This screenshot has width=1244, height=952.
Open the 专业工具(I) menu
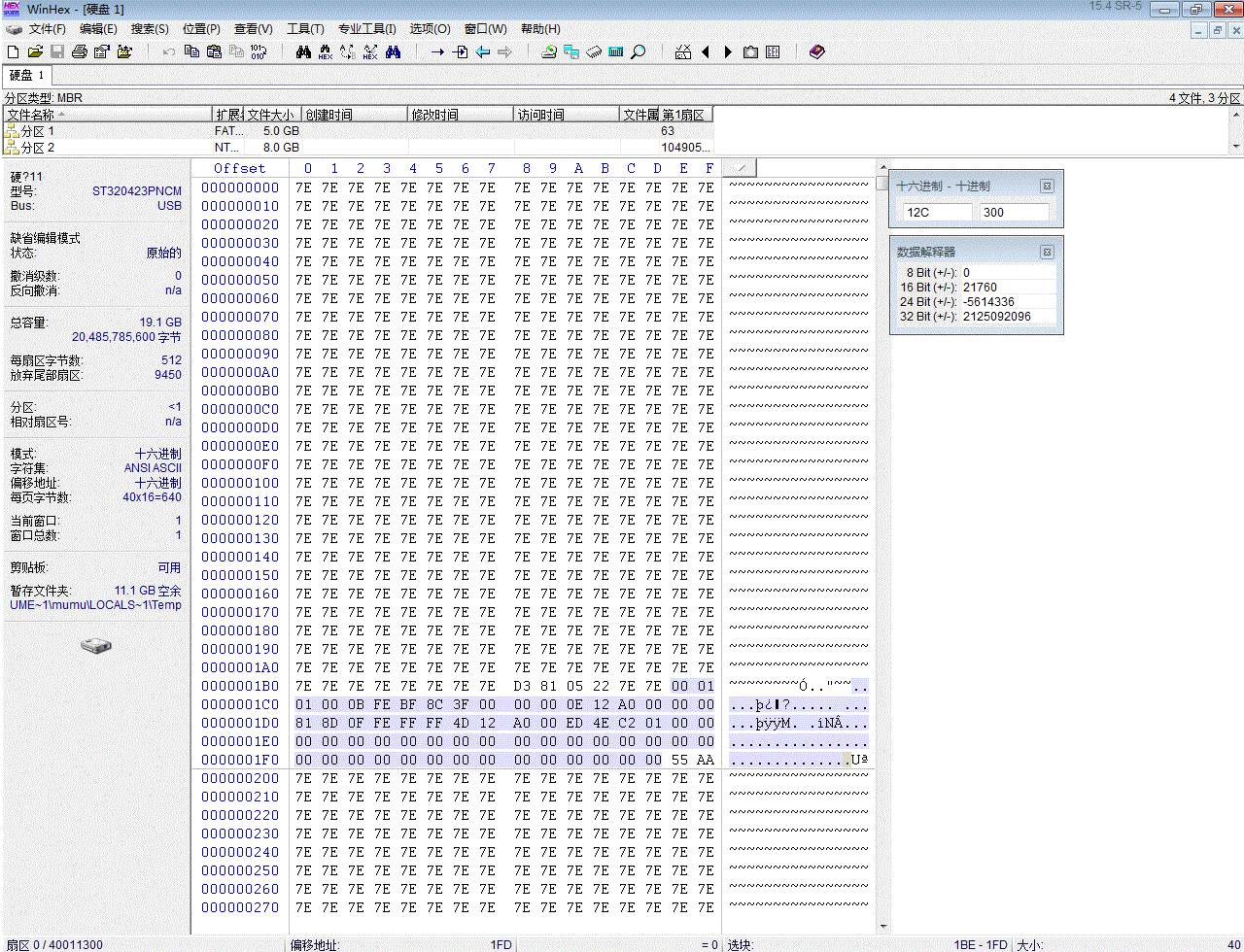point(367,29)
